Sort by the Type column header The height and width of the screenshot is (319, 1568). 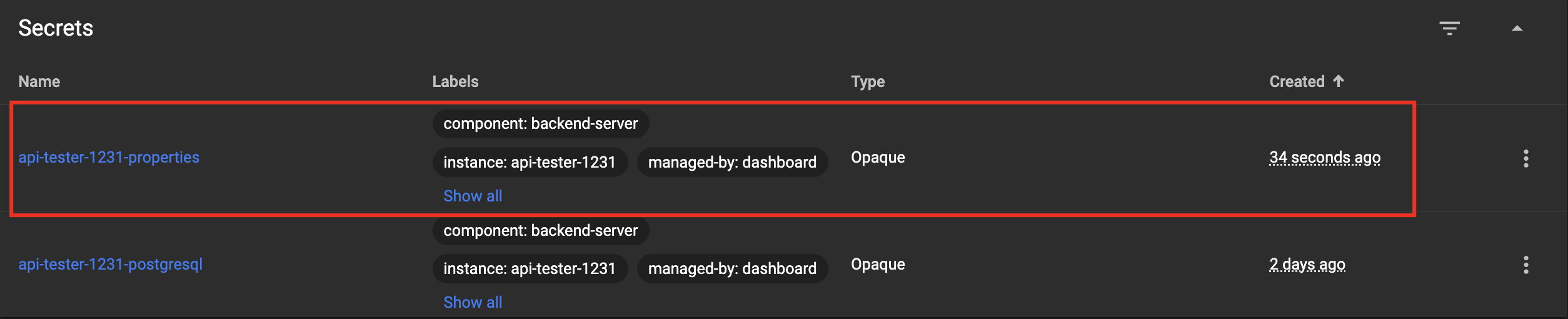[x=868, y=82]
